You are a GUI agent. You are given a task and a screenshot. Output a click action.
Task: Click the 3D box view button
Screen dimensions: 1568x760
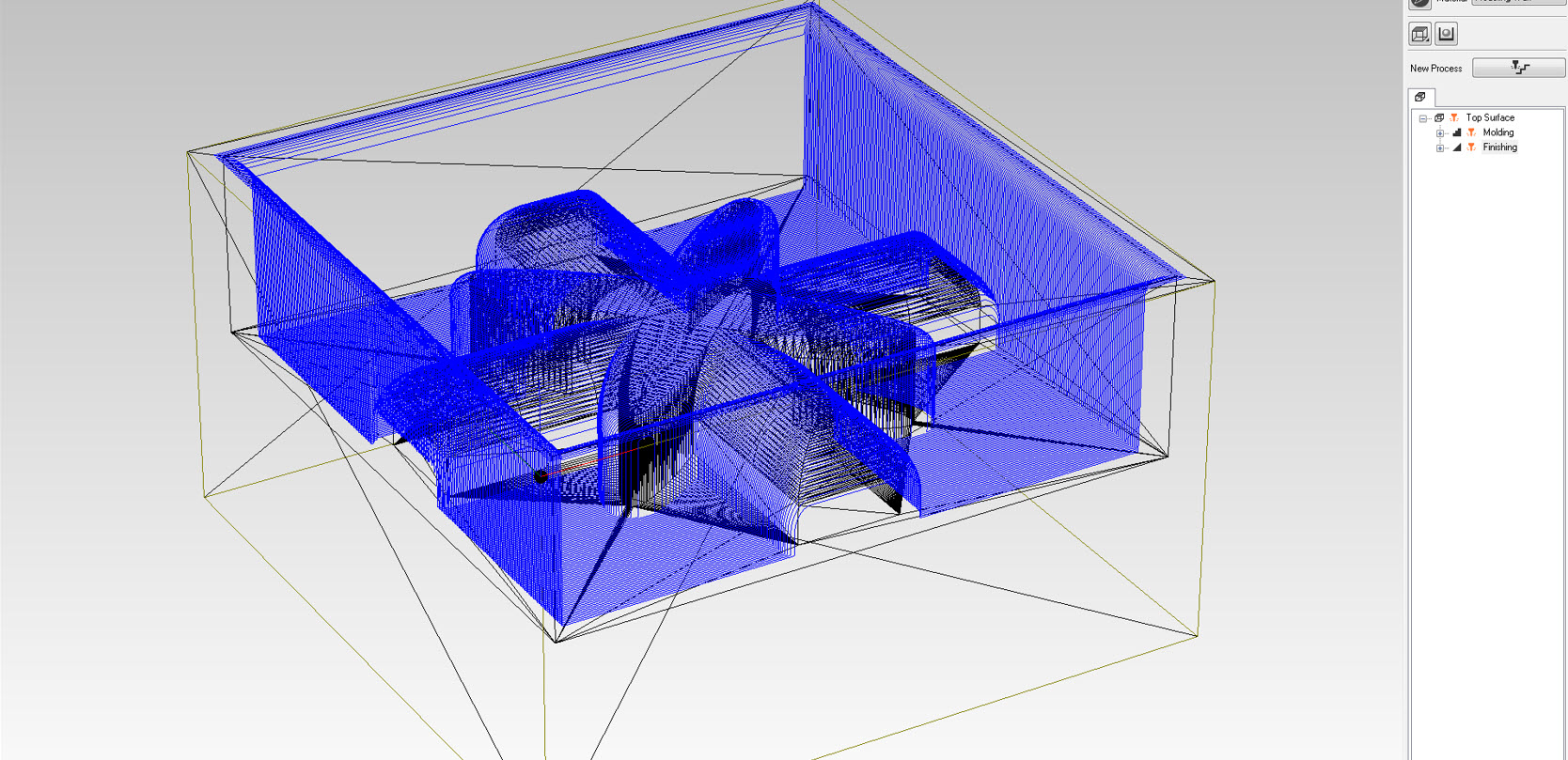[x=1420, y=34]
